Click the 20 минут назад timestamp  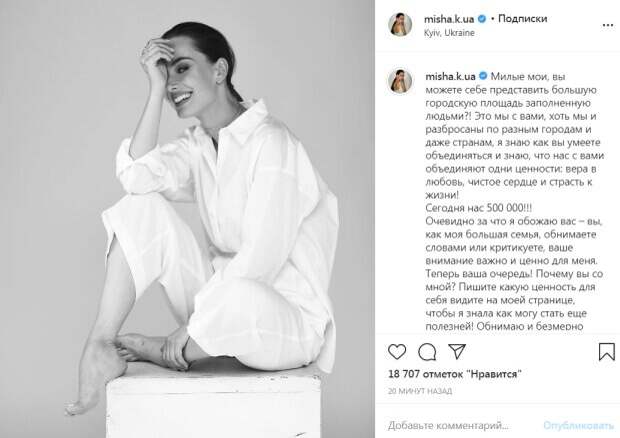[420, 391]
